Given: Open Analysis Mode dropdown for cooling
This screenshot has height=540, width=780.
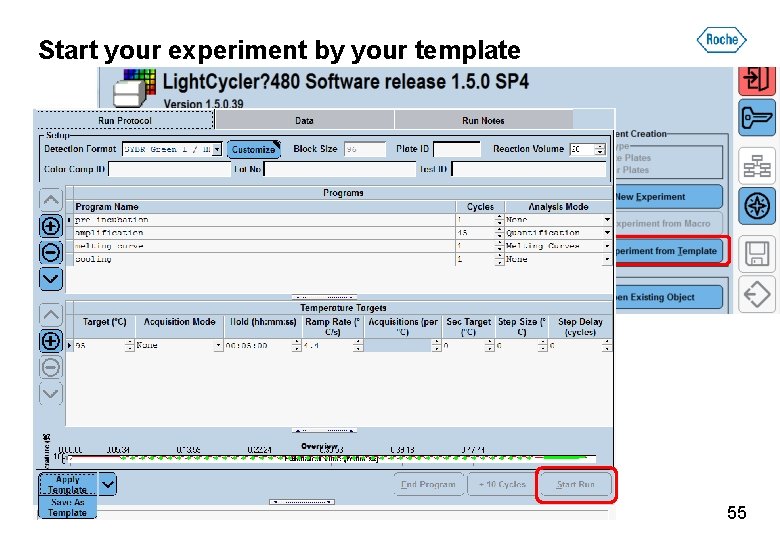Looking at the screenshot, I should (x=607, y=259).
